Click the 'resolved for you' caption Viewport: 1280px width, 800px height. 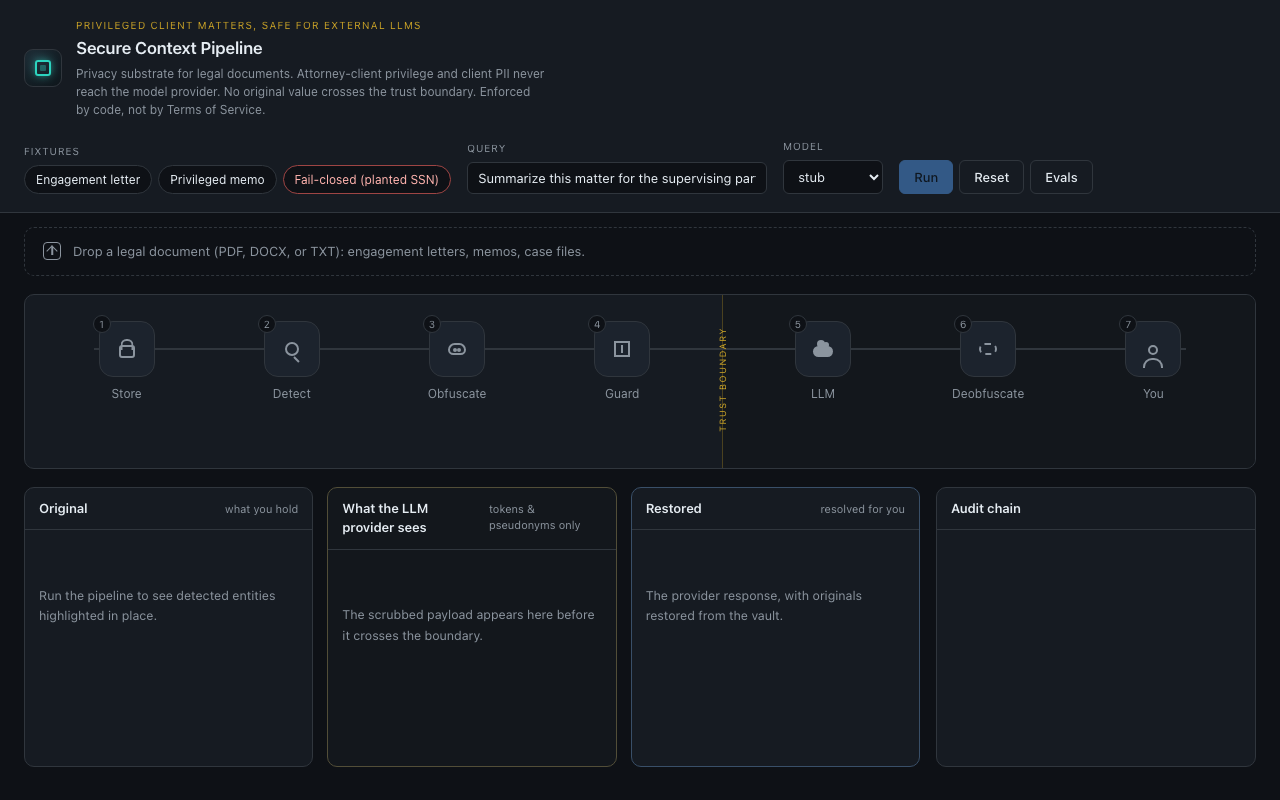pyautogui.click(x=862, y=509)
